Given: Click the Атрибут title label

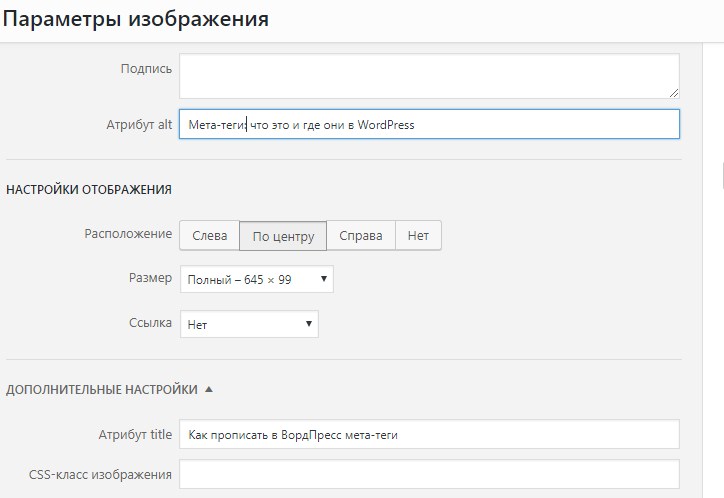Looking at the screenshot, I should coord(135,435).
